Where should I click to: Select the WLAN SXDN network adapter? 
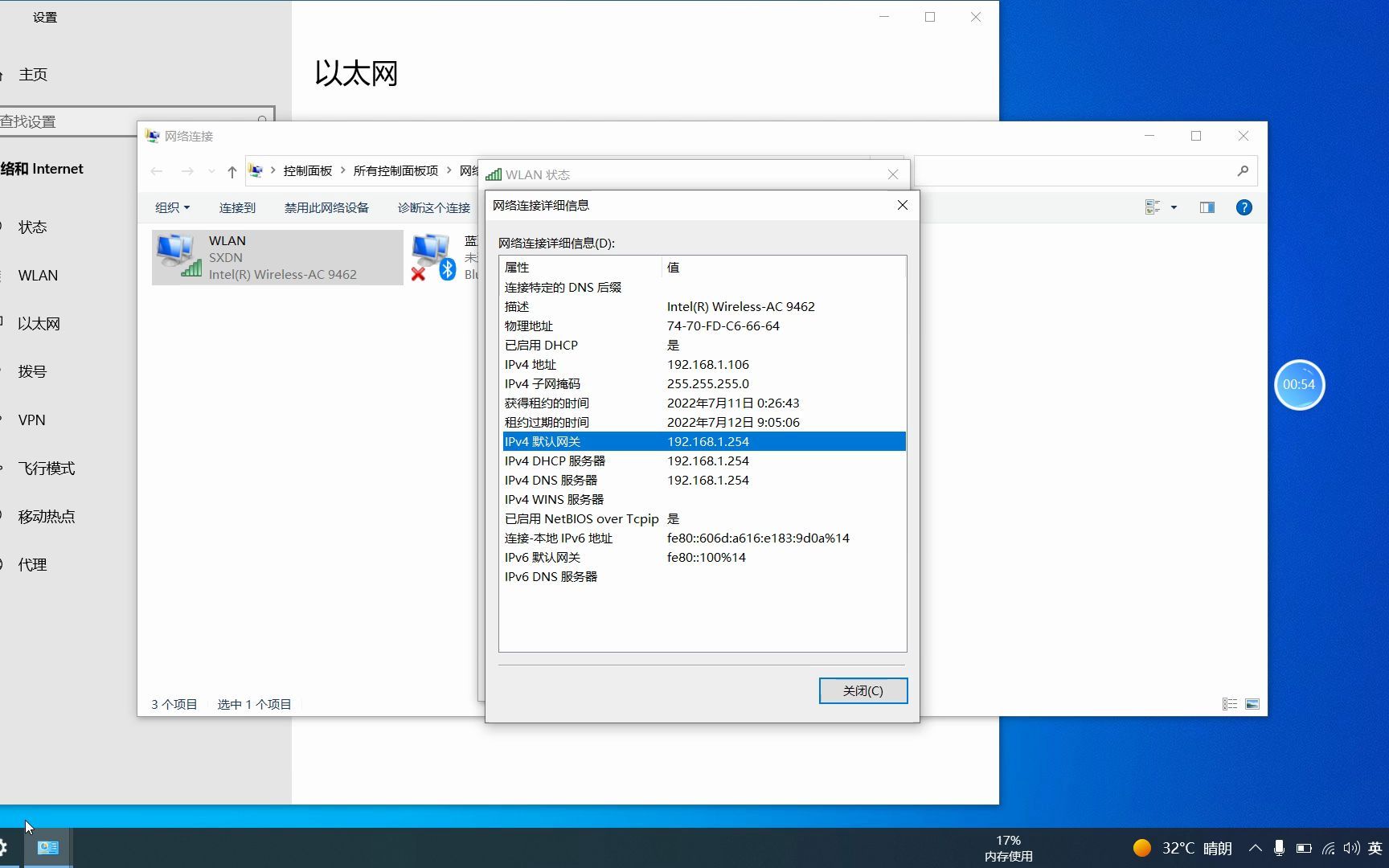click(277, 257)
